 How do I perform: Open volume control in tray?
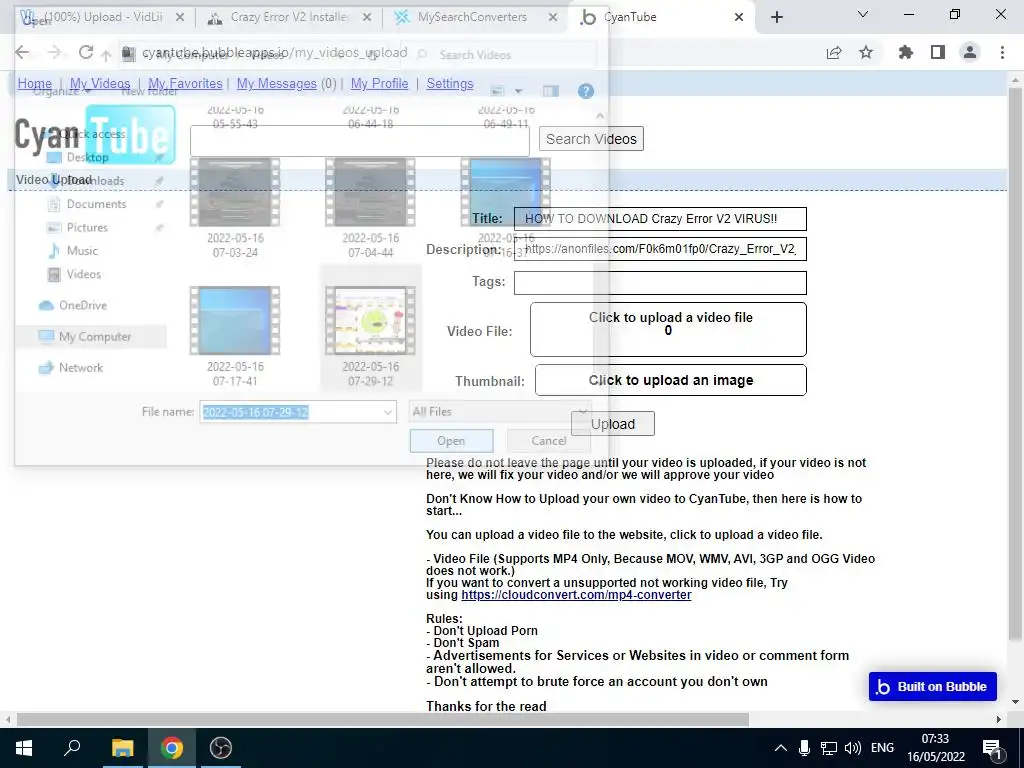pyautogui.click(x=852, y=748)
